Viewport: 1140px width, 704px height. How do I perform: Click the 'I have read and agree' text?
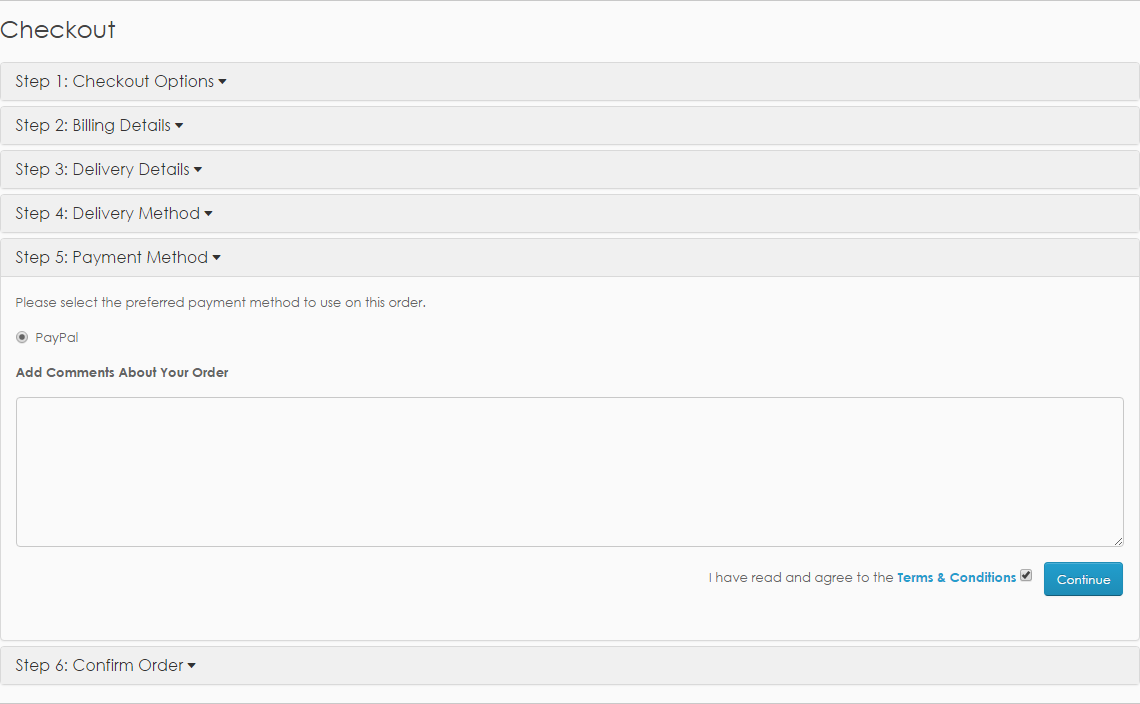point(800,577)
